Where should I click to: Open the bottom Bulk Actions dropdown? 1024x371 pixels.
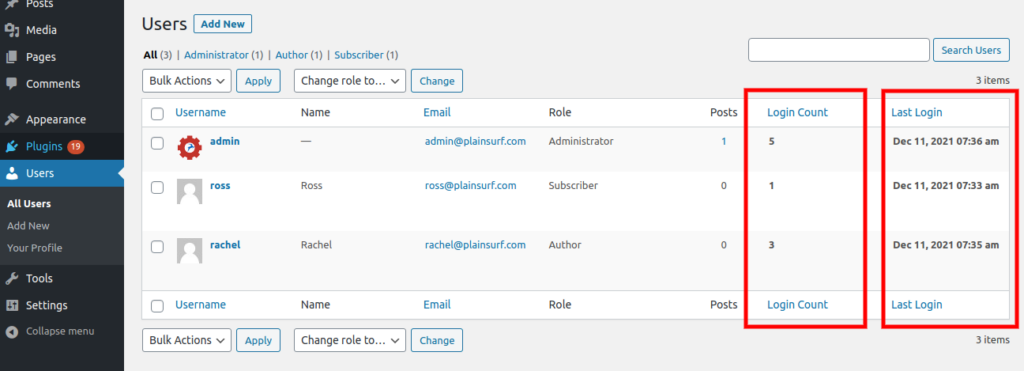(x=187, y=340)
